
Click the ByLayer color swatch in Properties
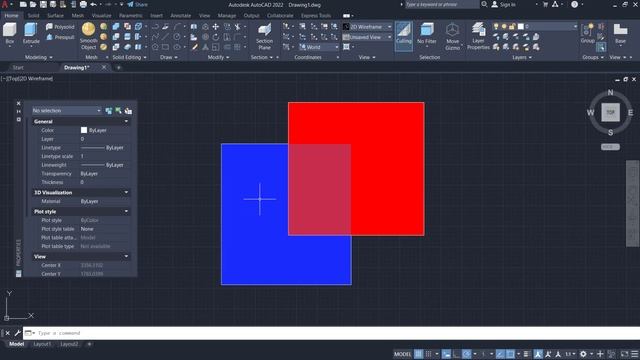coord(84,130)
